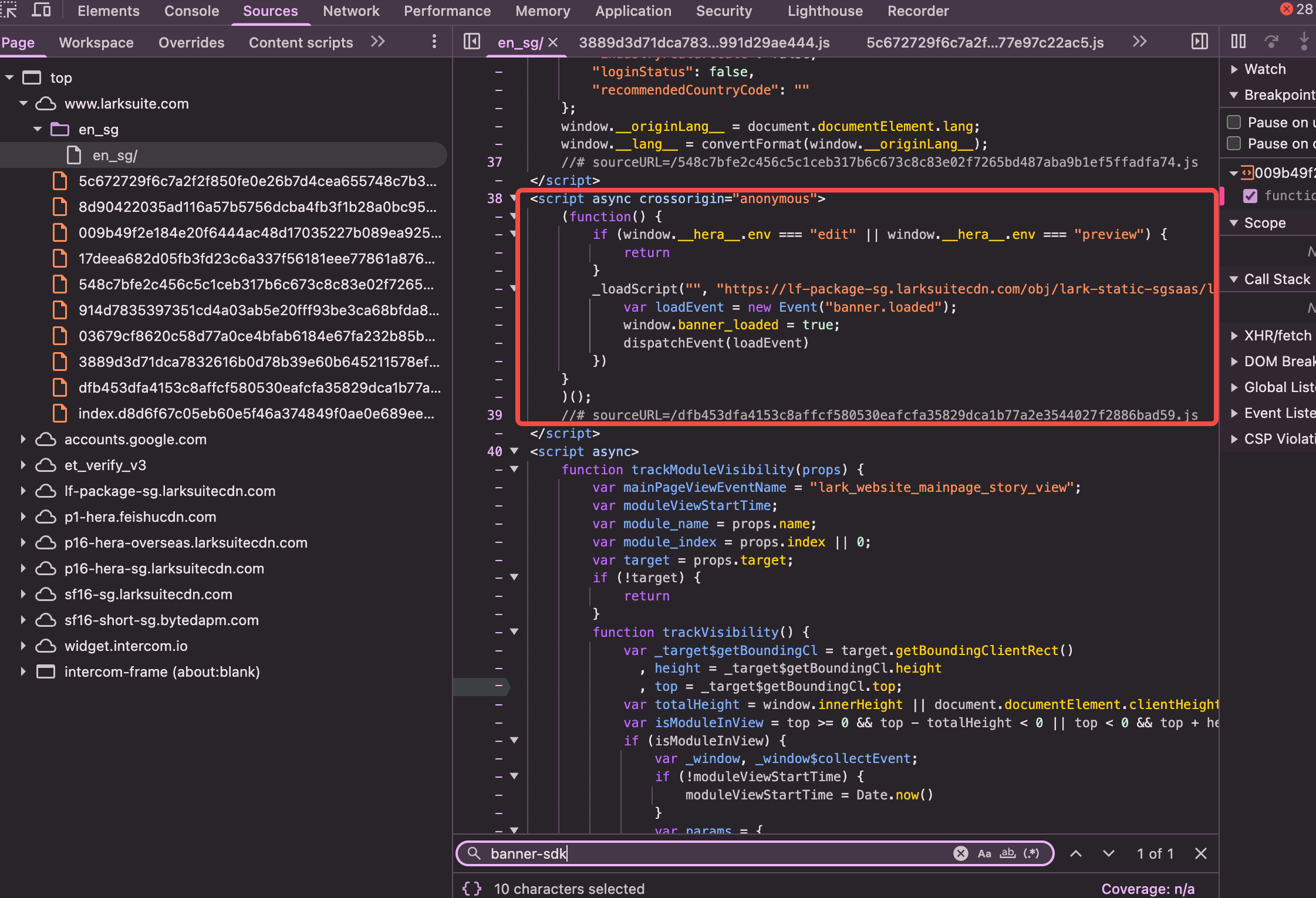Image resolution: width=1316 pixels, height=898 pixels.
Task: Go to next search result
Action: pyautogui.click(x=1109, y=853)
